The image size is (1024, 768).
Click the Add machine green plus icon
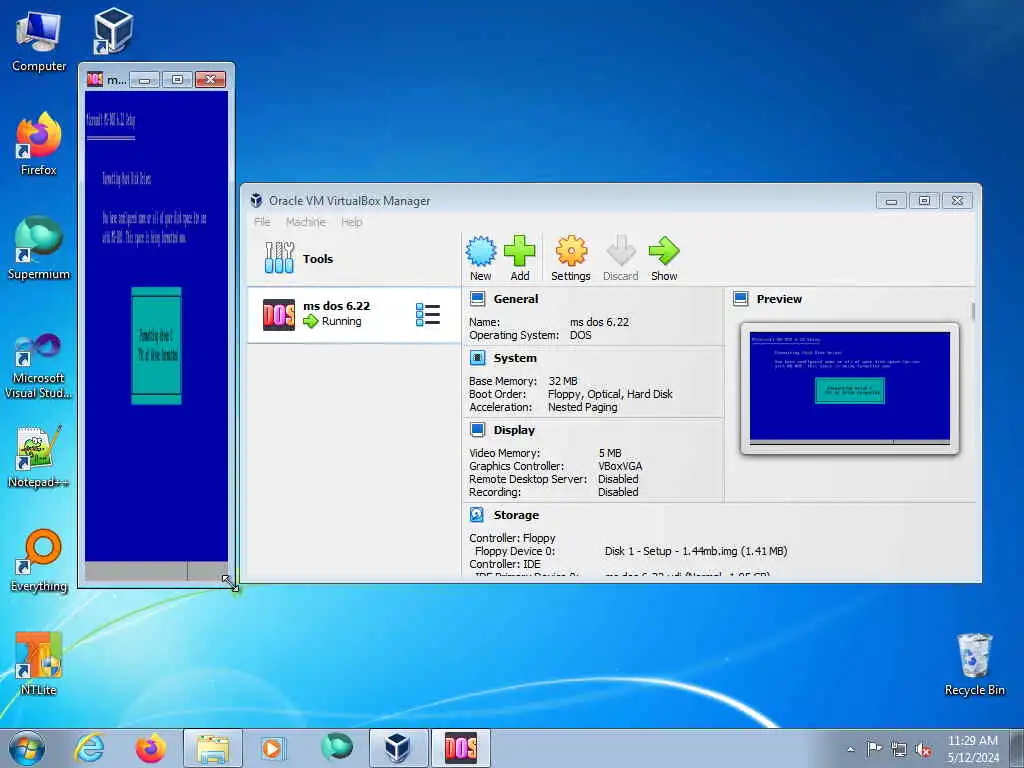tap(520, 251)
